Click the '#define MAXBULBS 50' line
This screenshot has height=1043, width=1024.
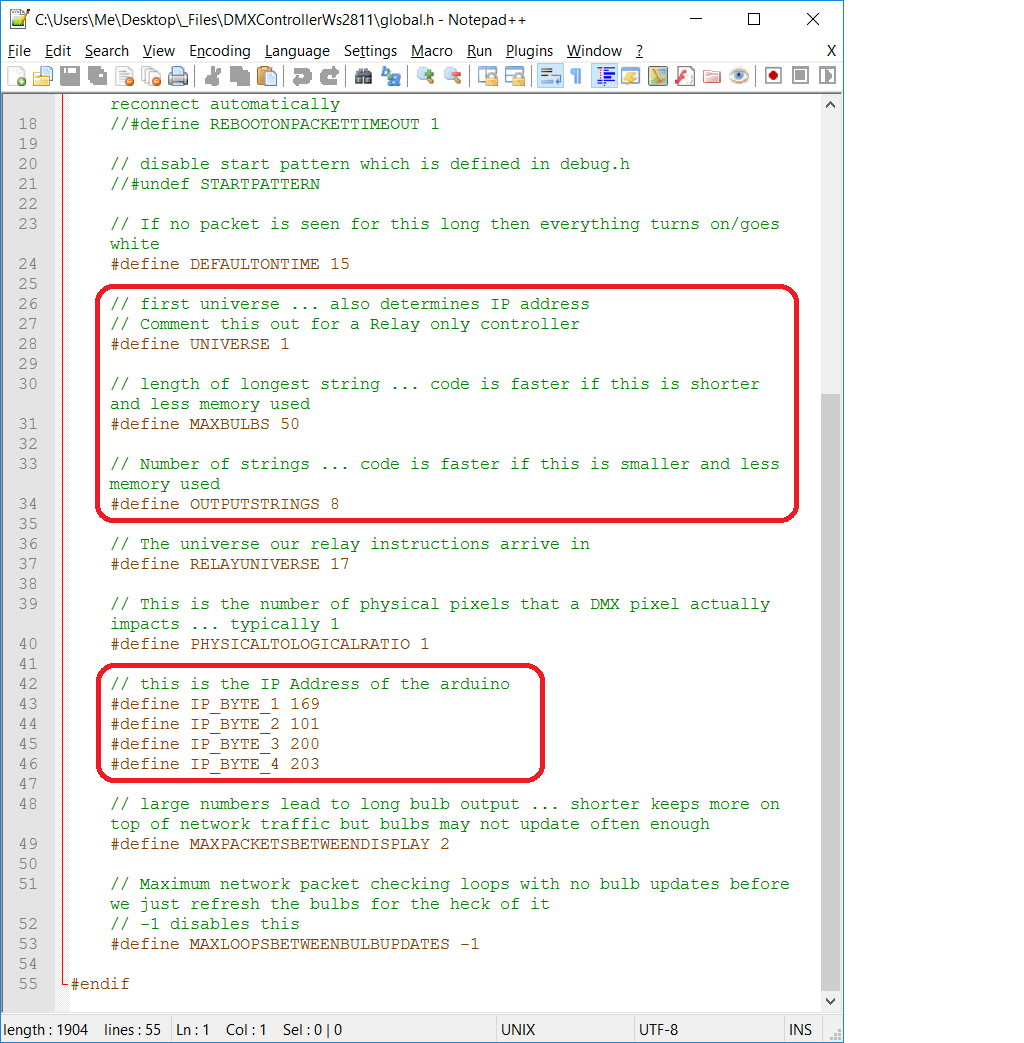[205, 424]
